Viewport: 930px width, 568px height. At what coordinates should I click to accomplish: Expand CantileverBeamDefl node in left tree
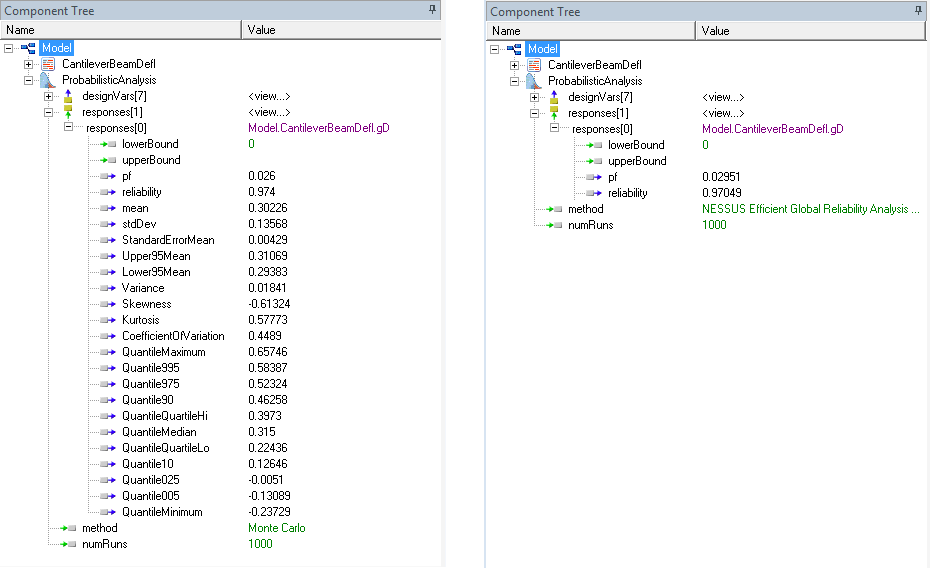click(x=29, y=64)
